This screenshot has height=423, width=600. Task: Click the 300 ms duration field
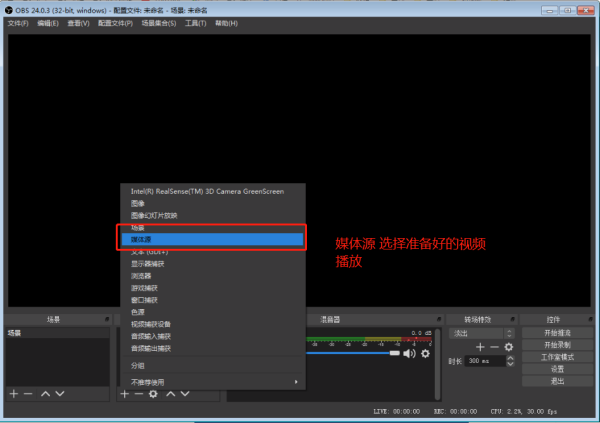click(485, 361)
